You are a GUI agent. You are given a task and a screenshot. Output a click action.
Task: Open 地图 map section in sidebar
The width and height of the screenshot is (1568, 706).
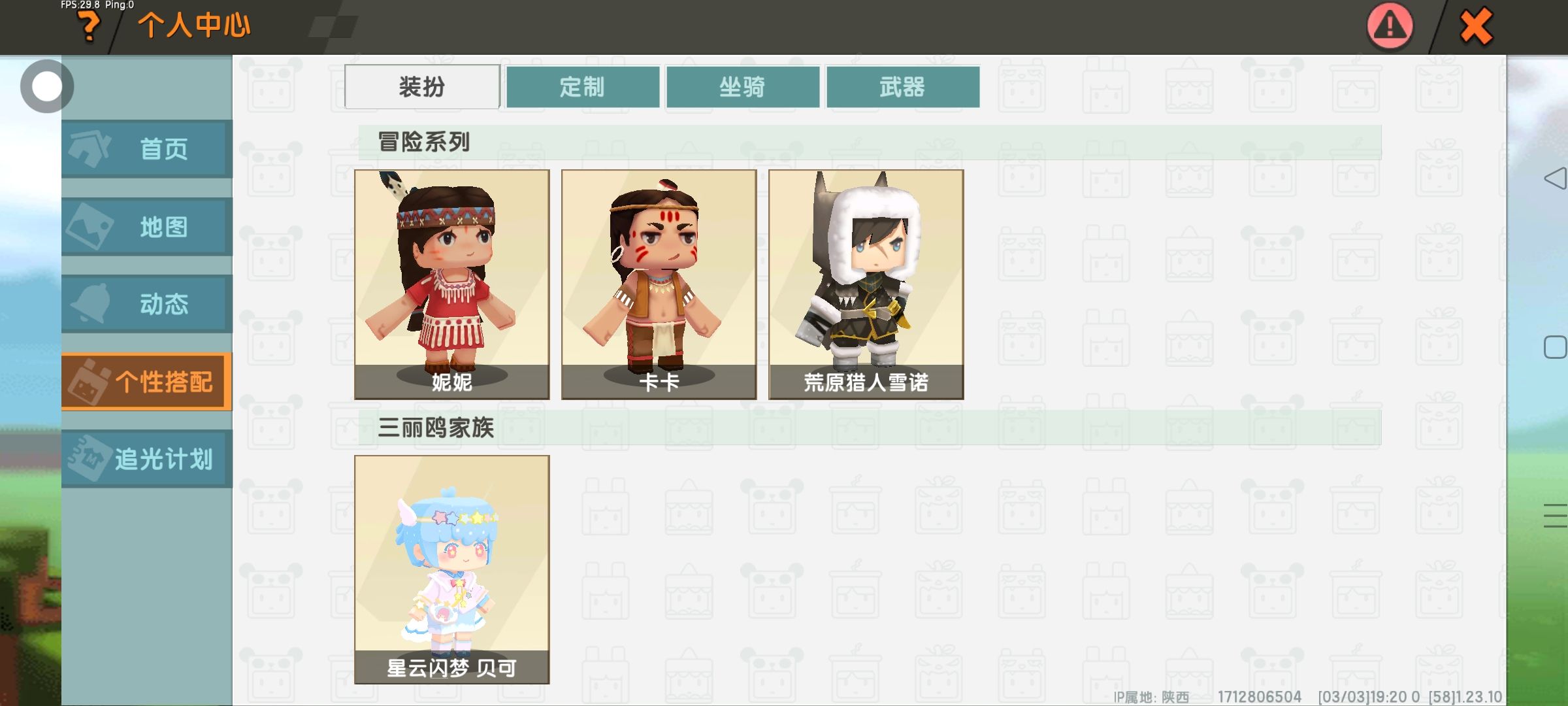coord(147,227)
